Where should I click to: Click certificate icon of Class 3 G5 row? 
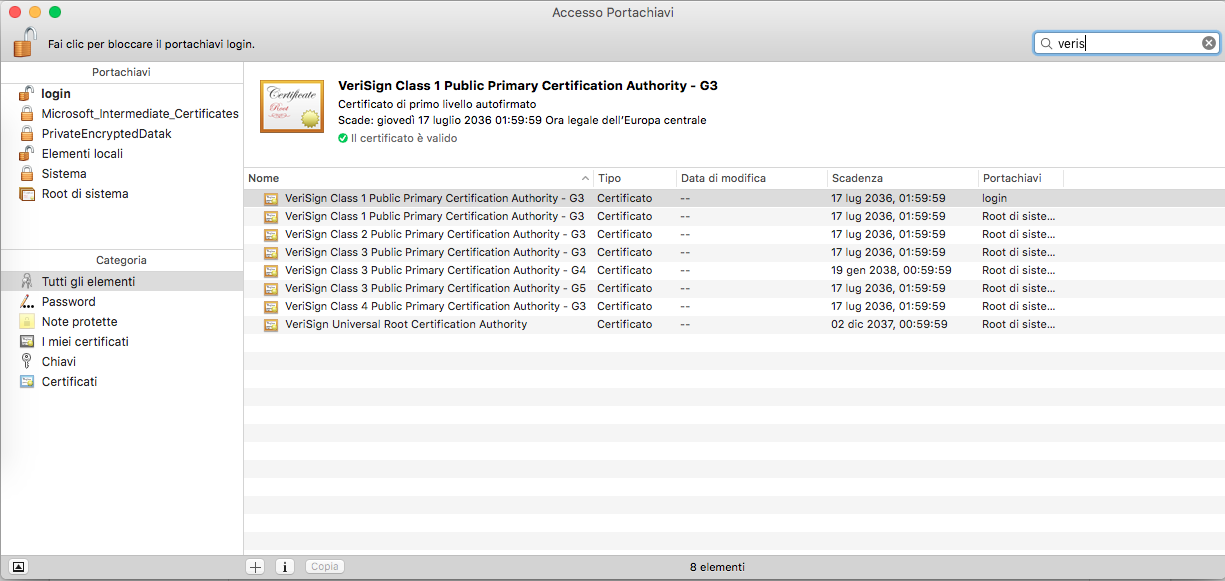tap(271, 288)
